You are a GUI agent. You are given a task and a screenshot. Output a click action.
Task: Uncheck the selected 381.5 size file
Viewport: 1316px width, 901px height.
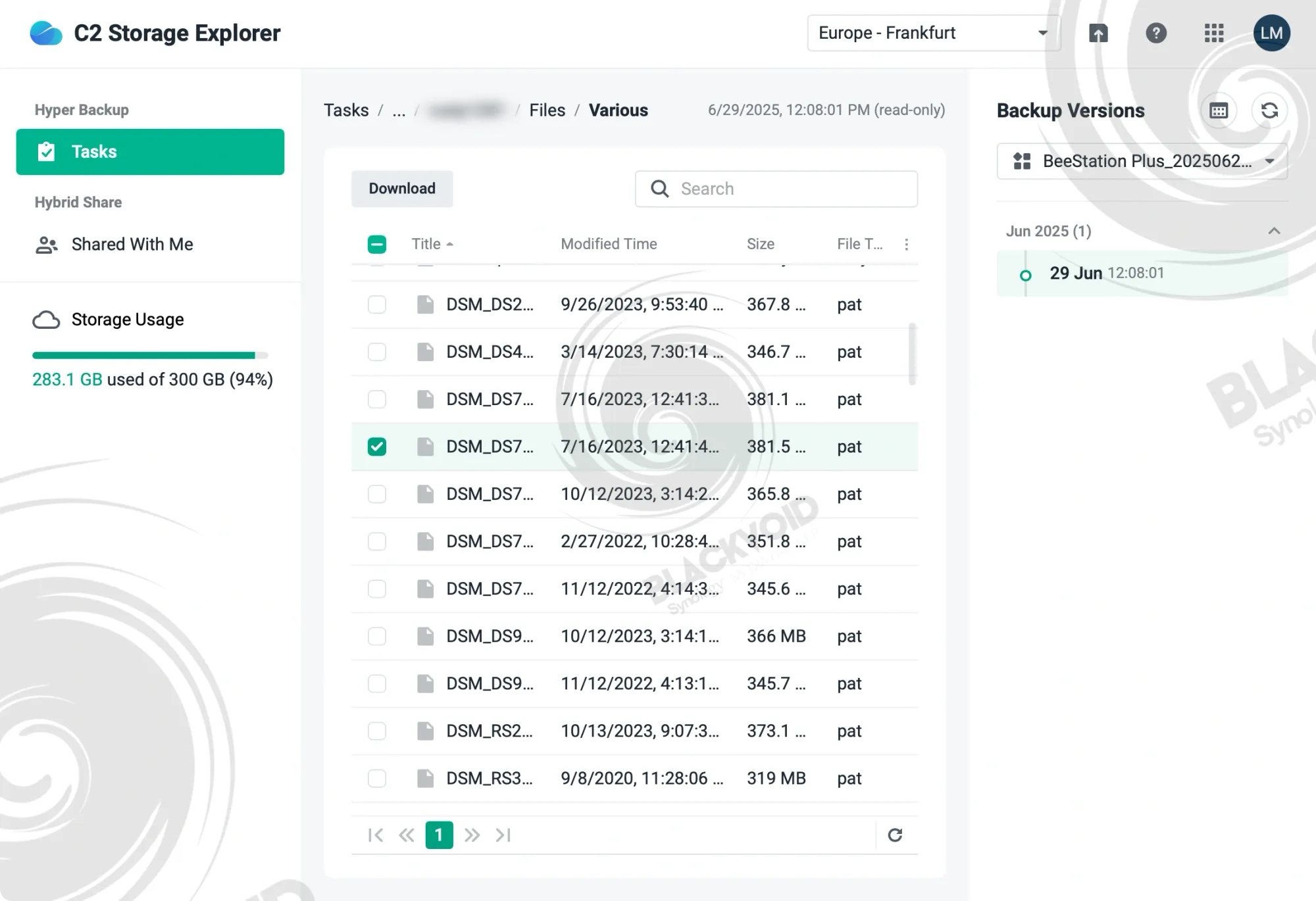pyautogui.click(x=377, y=447)
